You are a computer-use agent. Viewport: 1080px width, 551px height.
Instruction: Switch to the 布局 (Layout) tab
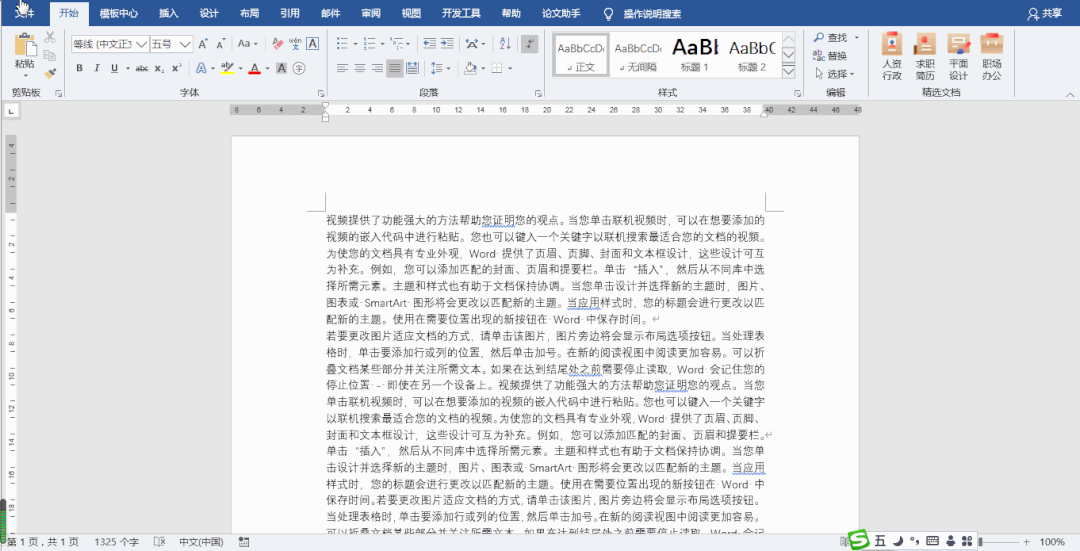[x=249, y=13]
